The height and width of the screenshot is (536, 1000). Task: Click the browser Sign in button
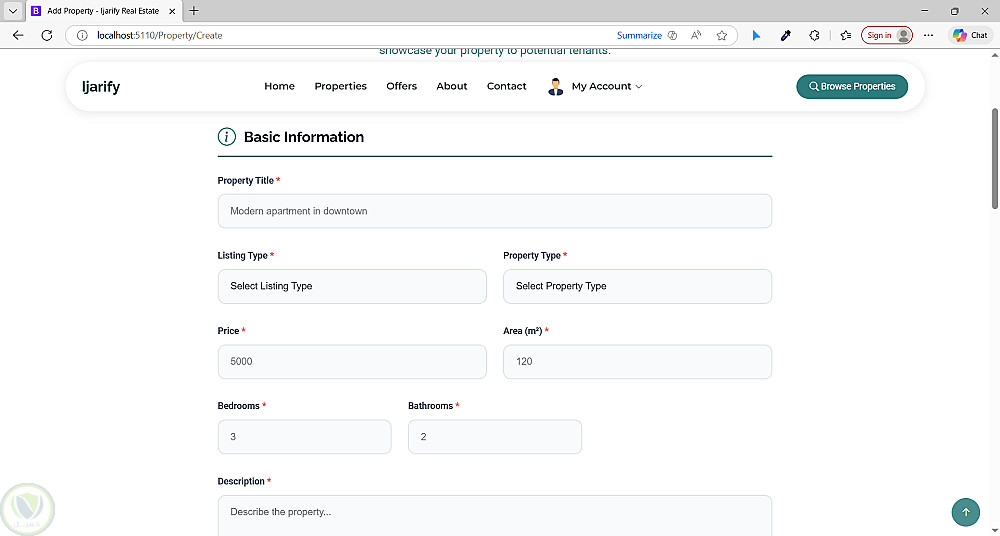(x=886, y=35)
